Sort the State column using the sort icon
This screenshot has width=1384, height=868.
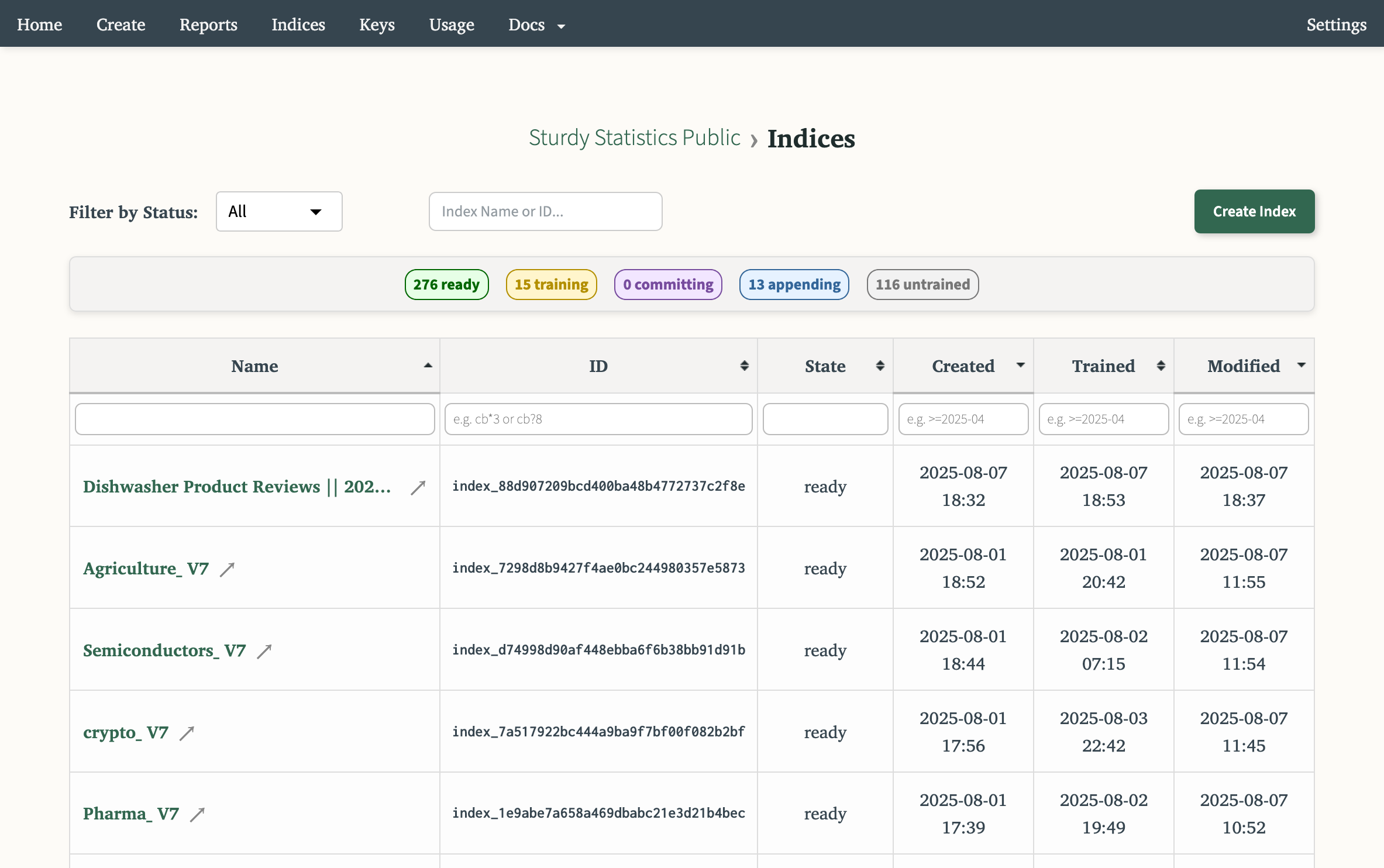point(880,366)
